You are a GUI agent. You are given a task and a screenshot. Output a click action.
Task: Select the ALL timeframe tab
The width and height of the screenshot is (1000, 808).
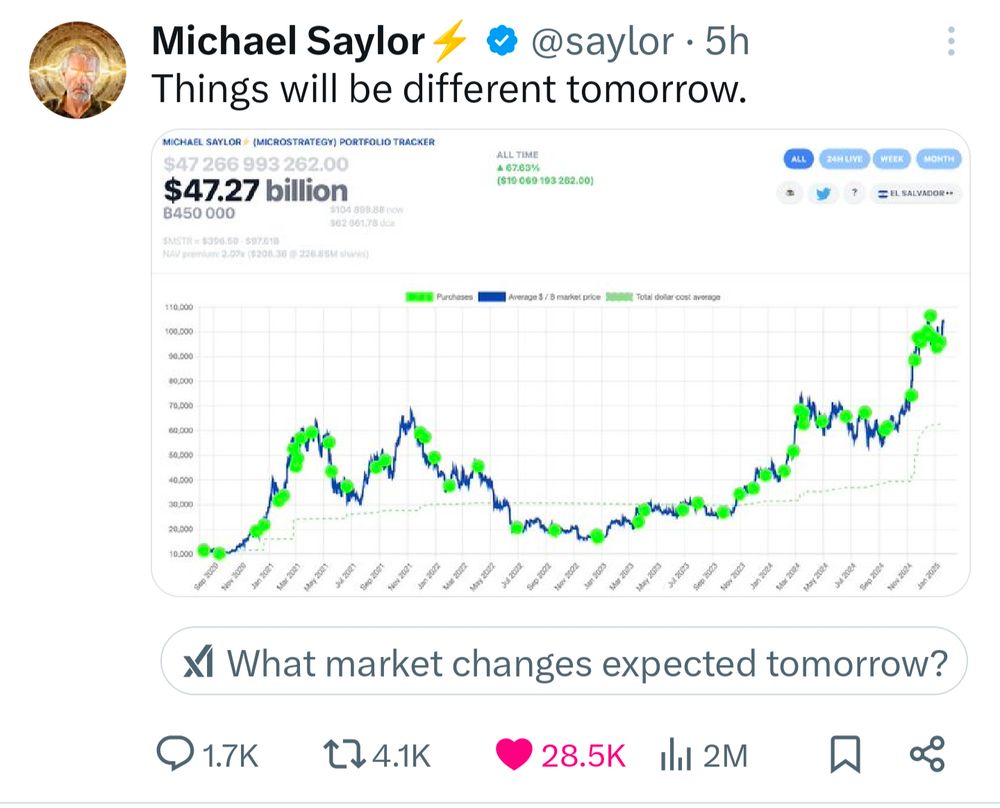798,159
